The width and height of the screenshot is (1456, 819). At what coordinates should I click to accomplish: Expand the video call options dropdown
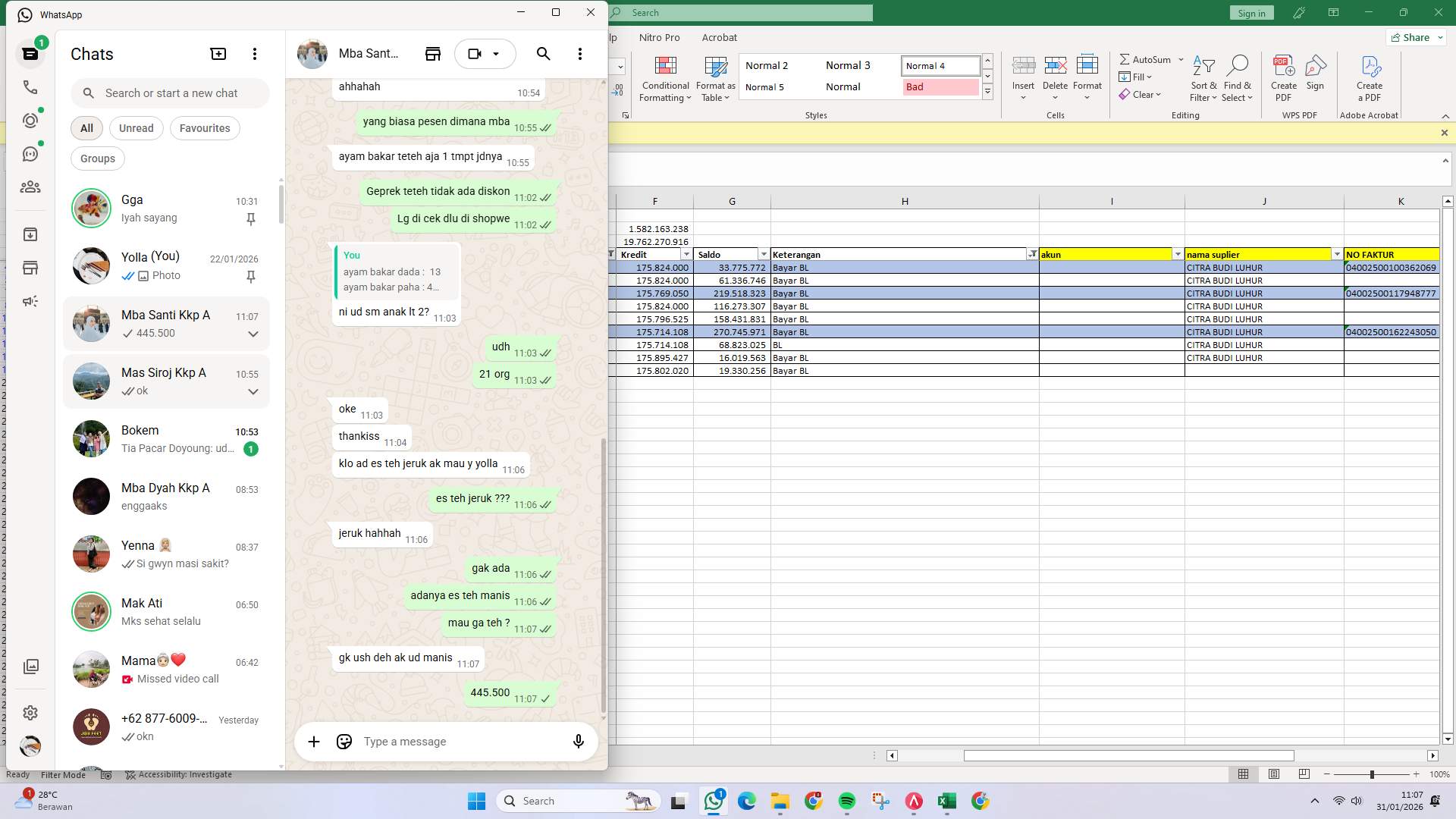point(497,54)
